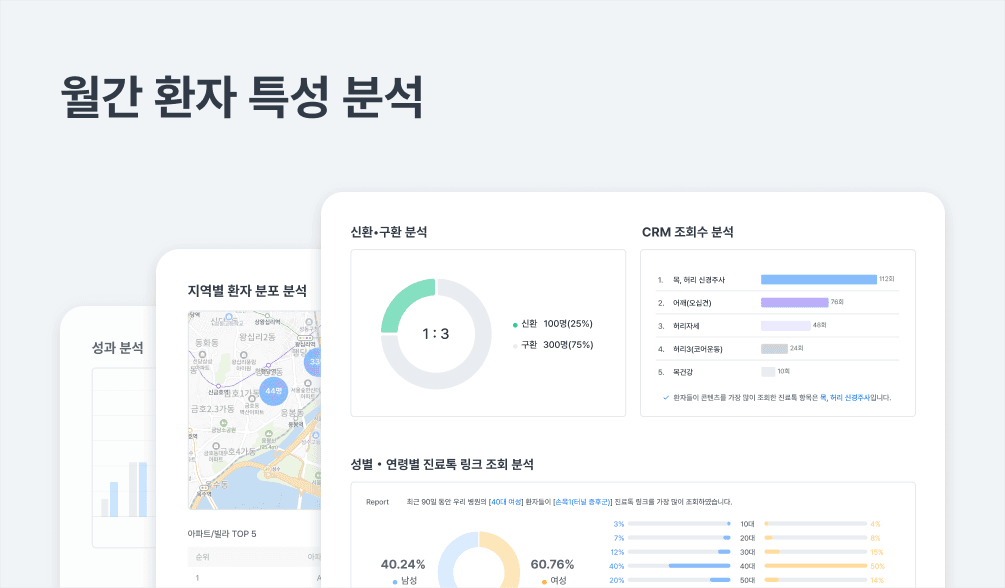Click the 33 cluster marker near 행당역

pyautogui.click(x=313, y=361)
